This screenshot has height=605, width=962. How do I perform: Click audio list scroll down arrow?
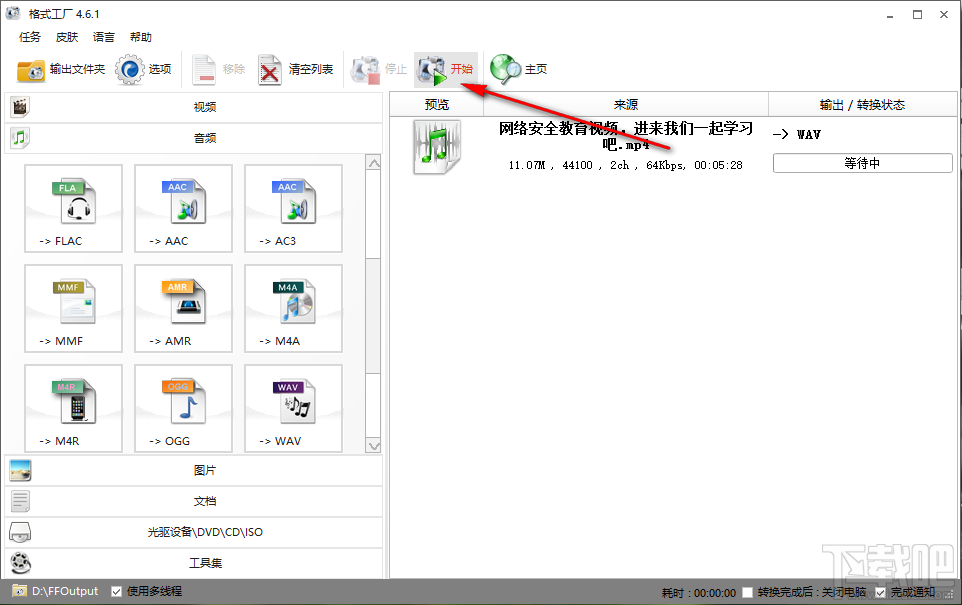[373, 446]
